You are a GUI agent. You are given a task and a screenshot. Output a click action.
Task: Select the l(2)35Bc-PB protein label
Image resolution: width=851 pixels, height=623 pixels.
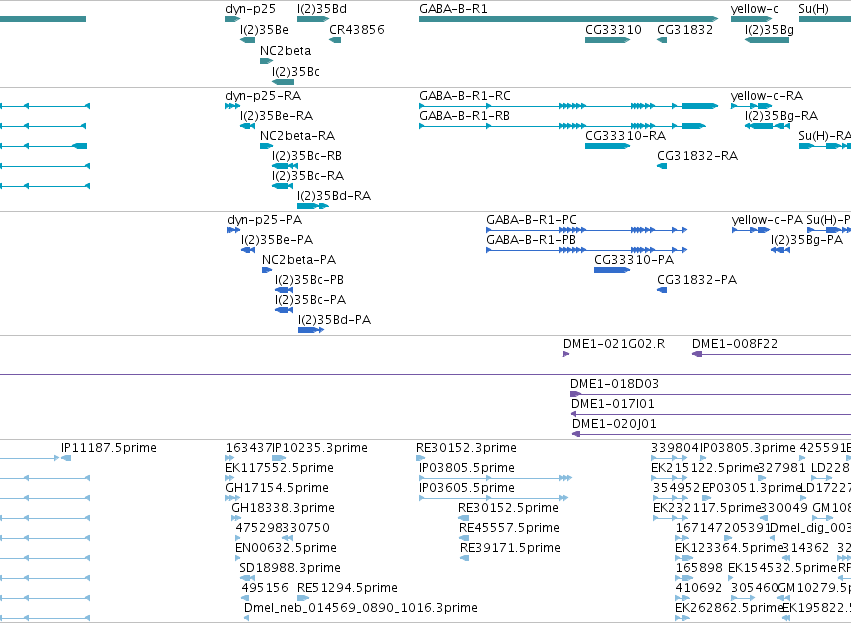point(309,280)
